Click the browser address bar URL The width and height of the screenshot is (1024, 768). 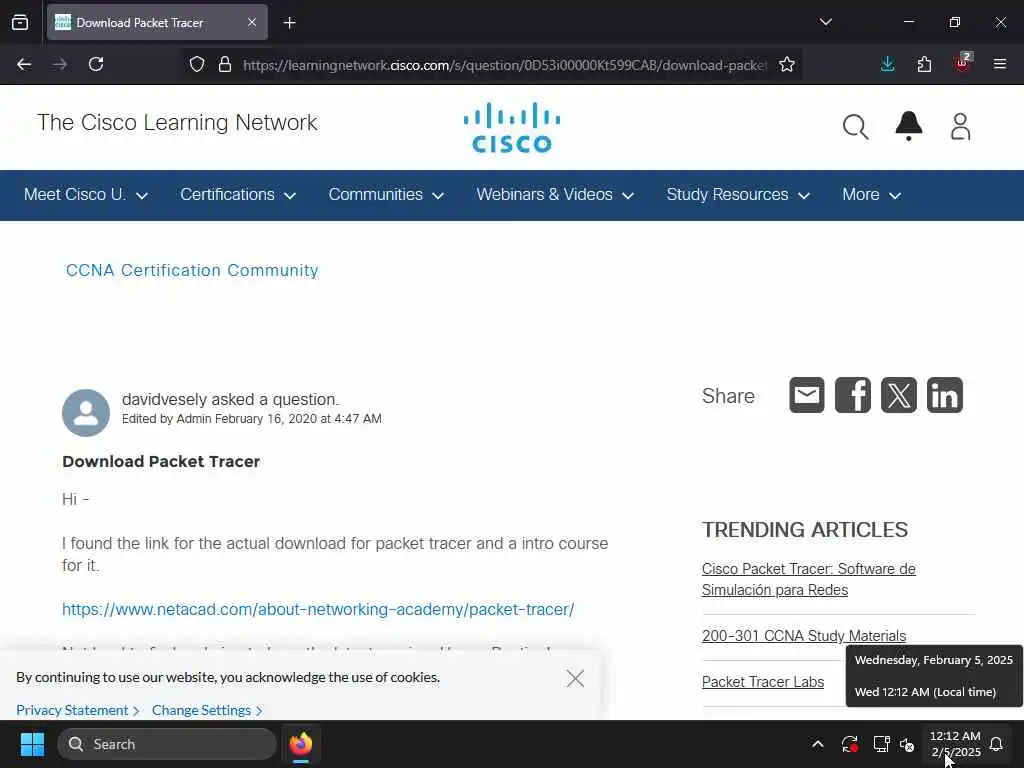coord(504,65)
